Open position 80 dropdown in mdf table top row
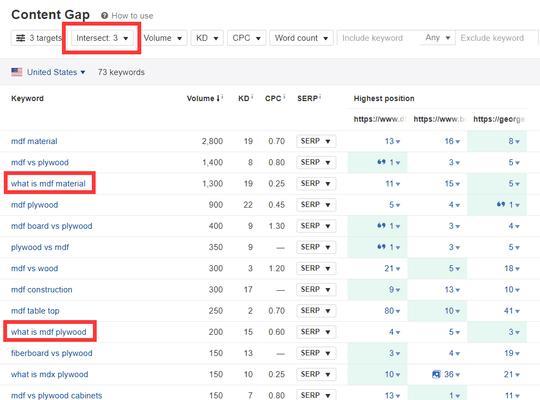The width and height of the screenshot is (540, 400). coord(392,311)
